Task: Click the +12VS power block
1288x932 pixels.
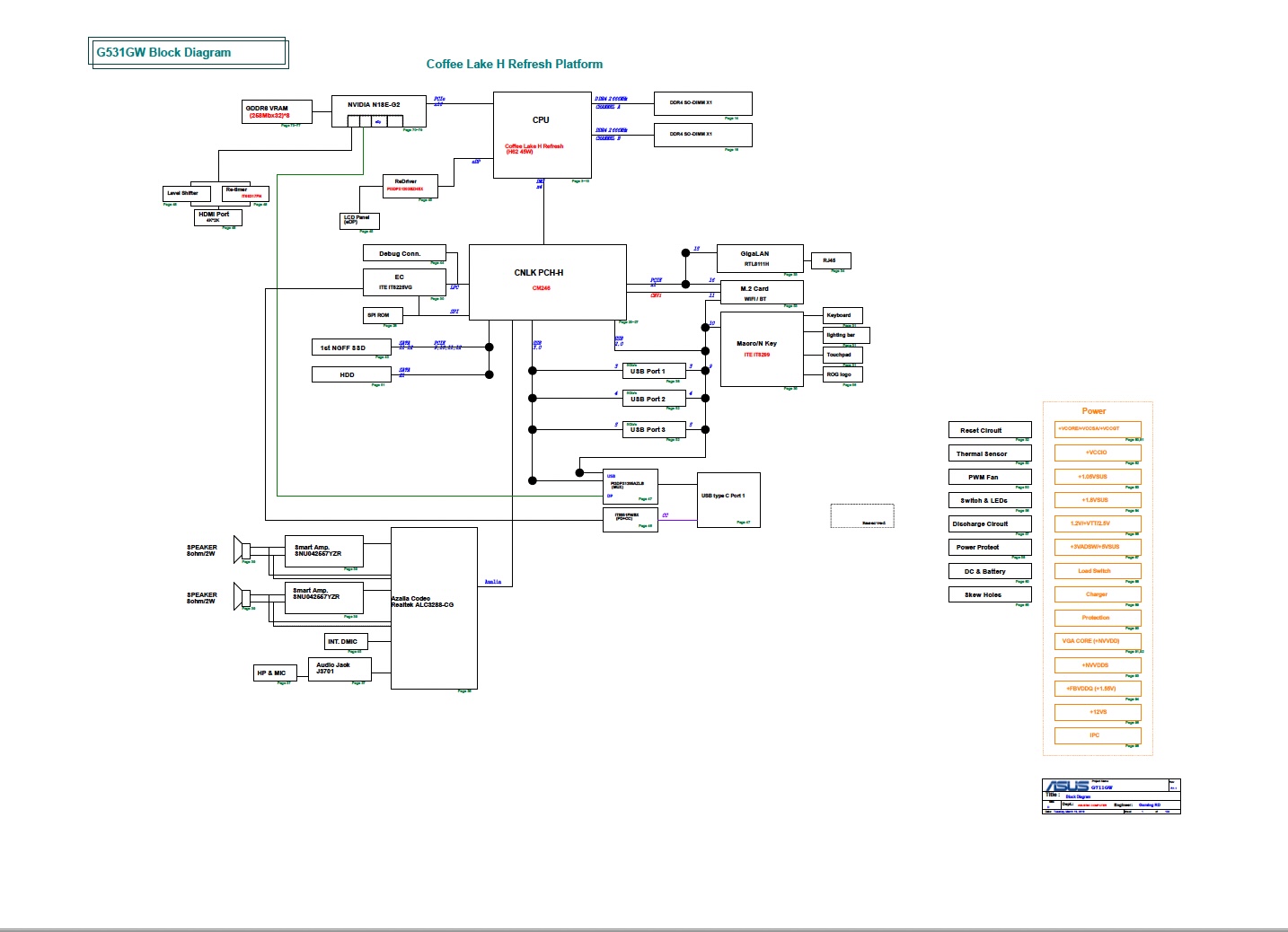Action: [1098, 712]
